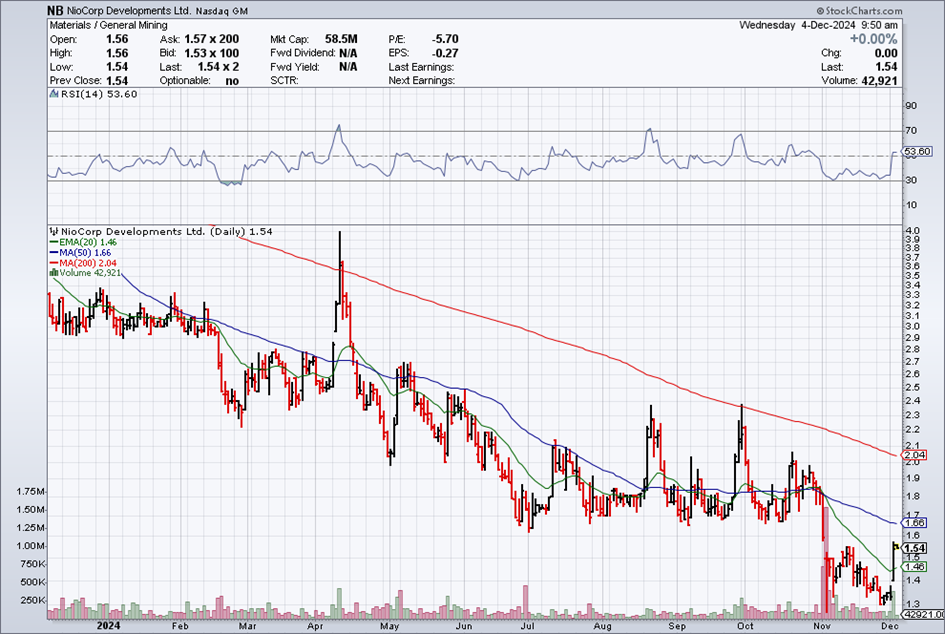Image resolution: width=945 pixels, height=634 pixels.
Task: Click the 250K label on the volume axis
Action: point(34,600)
